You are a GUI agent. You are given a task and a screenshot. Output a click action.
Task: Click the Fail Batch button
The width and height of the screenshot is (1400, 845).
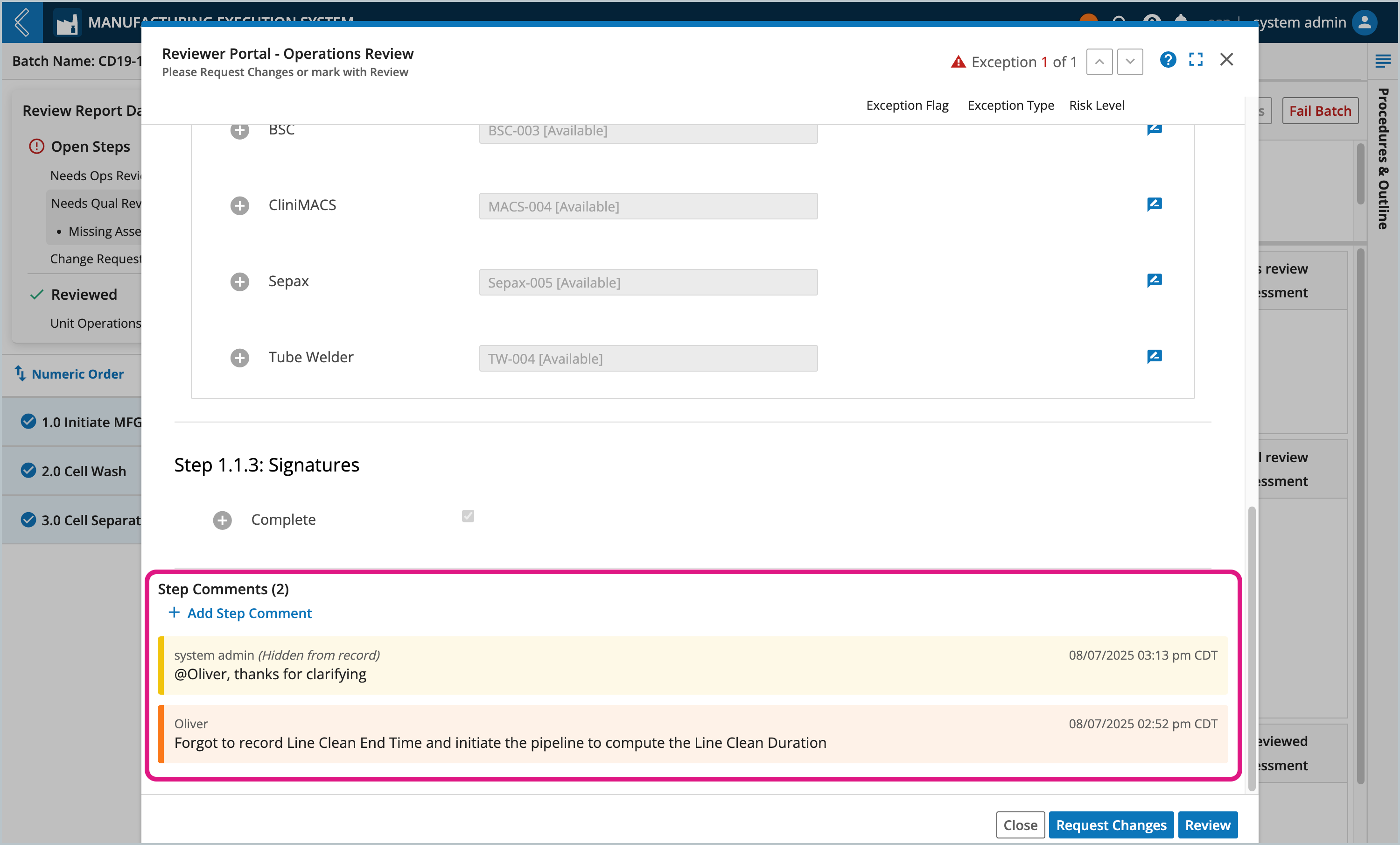1320,110
